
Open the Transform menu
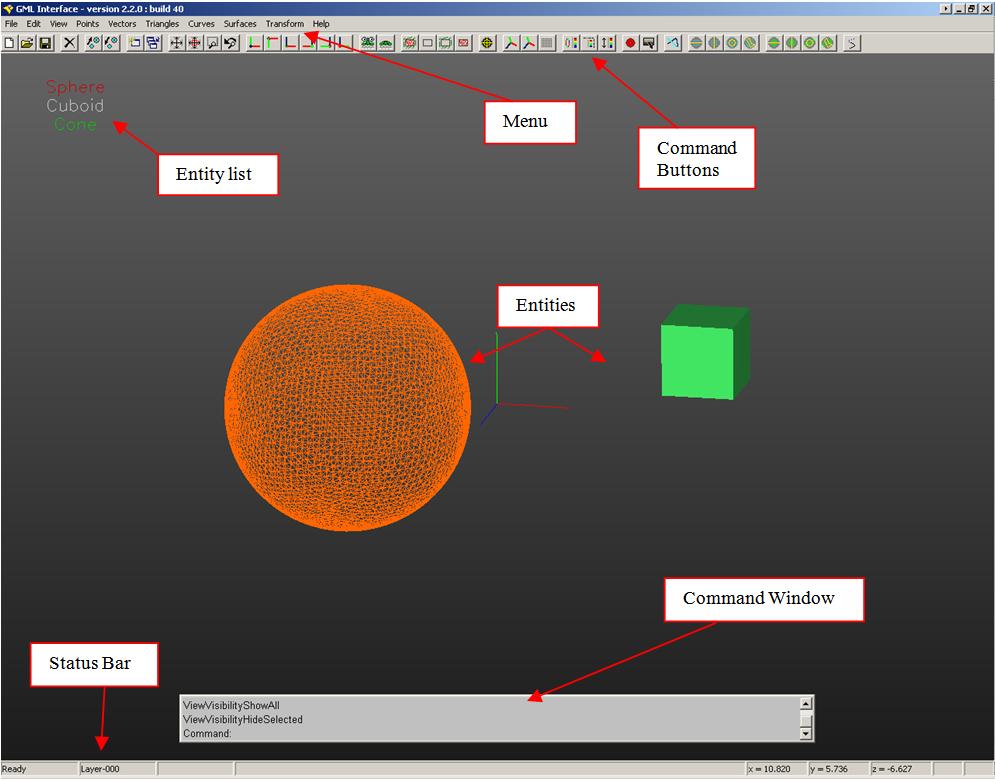pos(284,24)
